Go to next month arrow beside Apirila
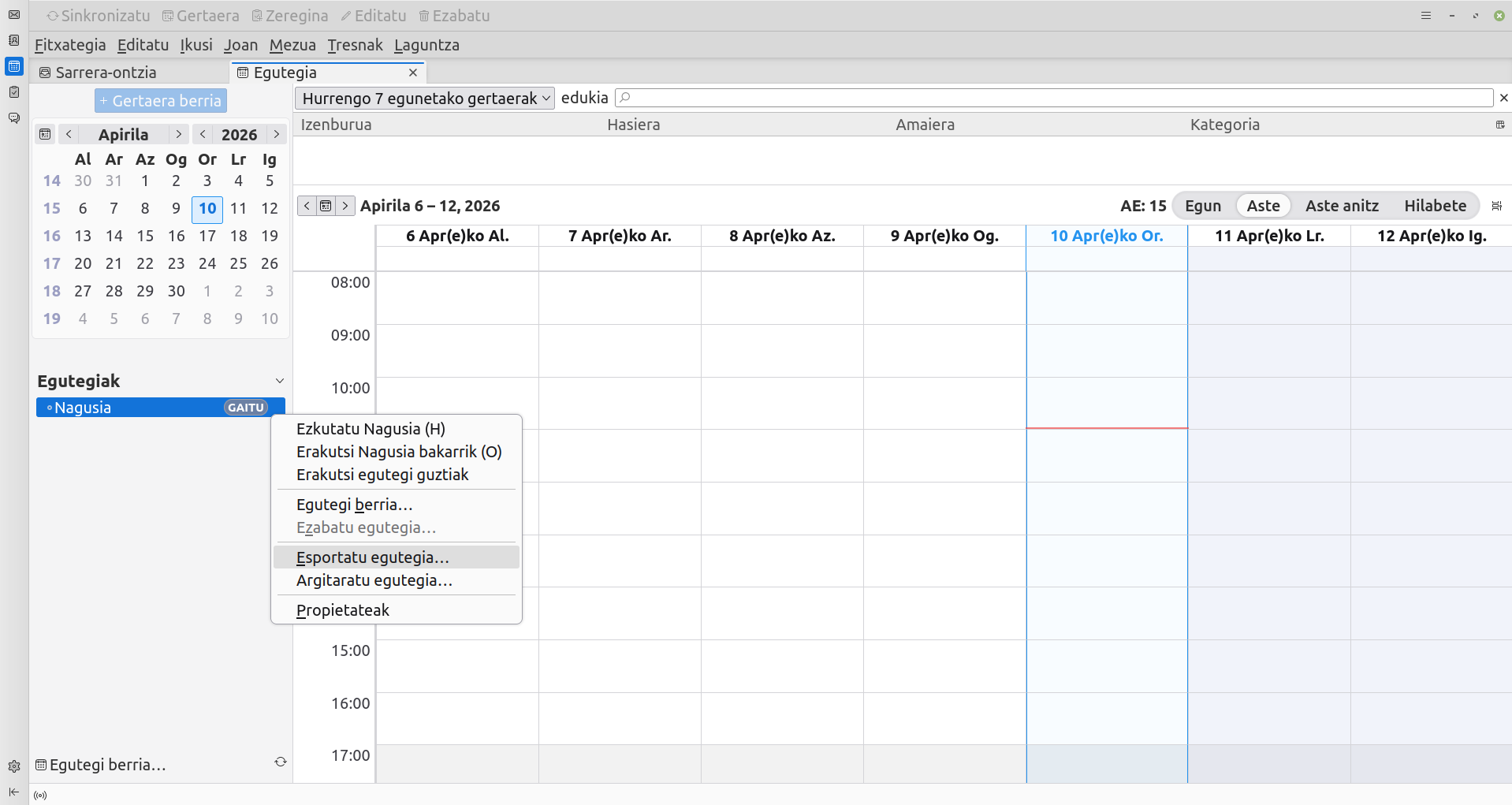 (x=179, y=134)
